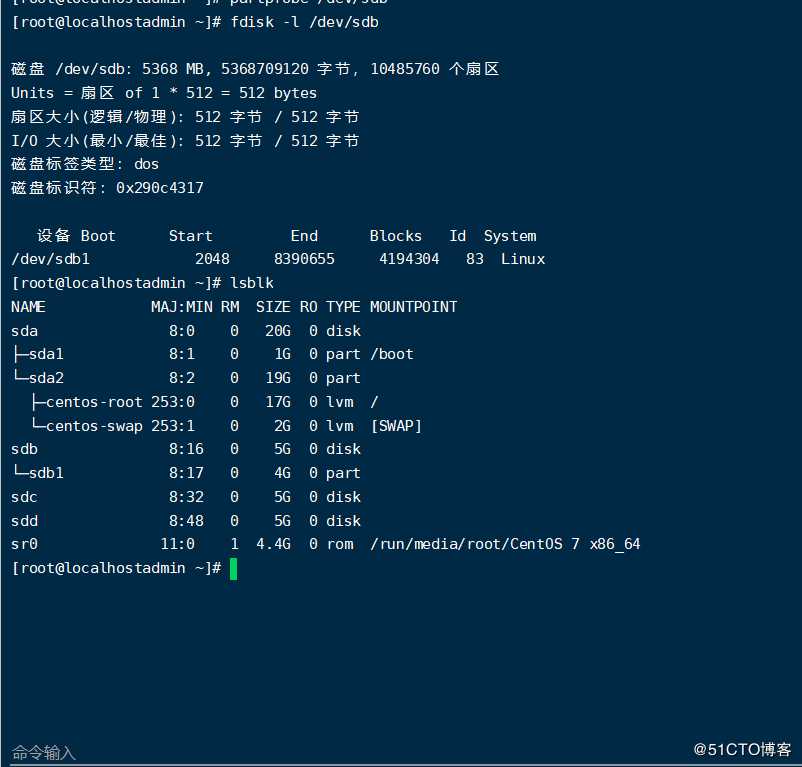
Task: Click the '5368709120' bytes value
Action: click(265, 69)
